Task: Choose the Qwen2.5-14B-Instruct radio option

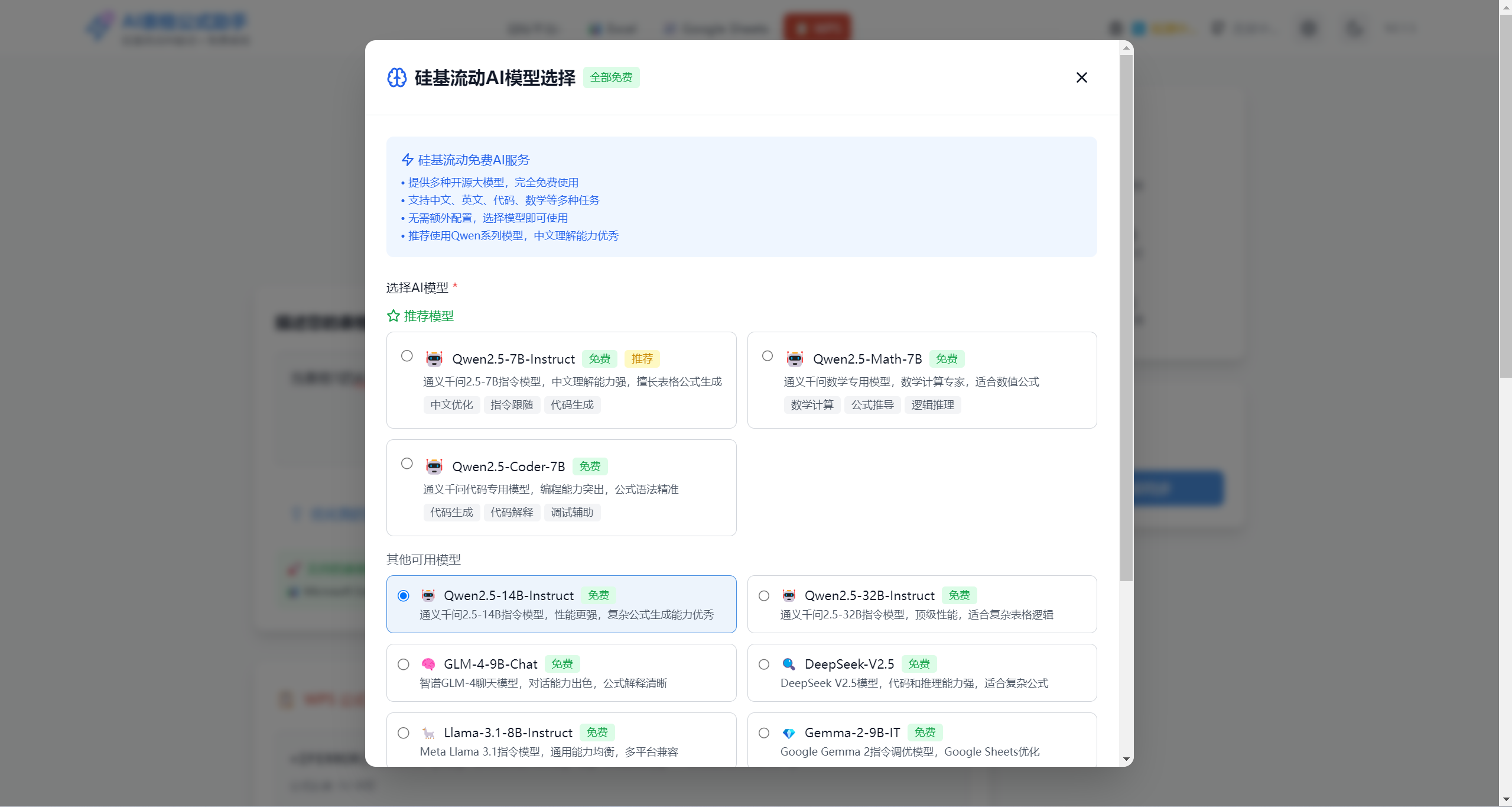Action: point(403,595)
